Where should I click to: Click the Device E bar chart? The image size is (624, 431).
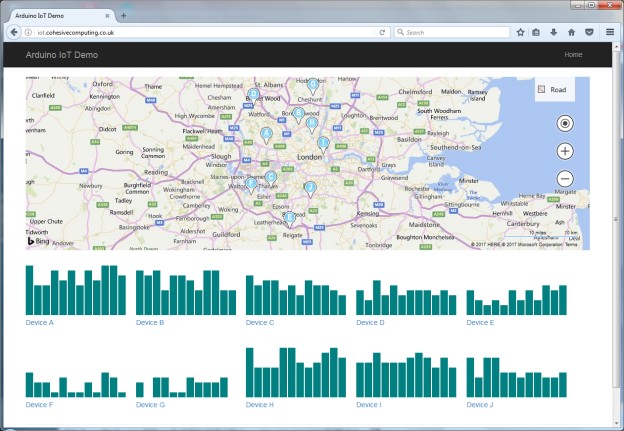click(517, 300)
